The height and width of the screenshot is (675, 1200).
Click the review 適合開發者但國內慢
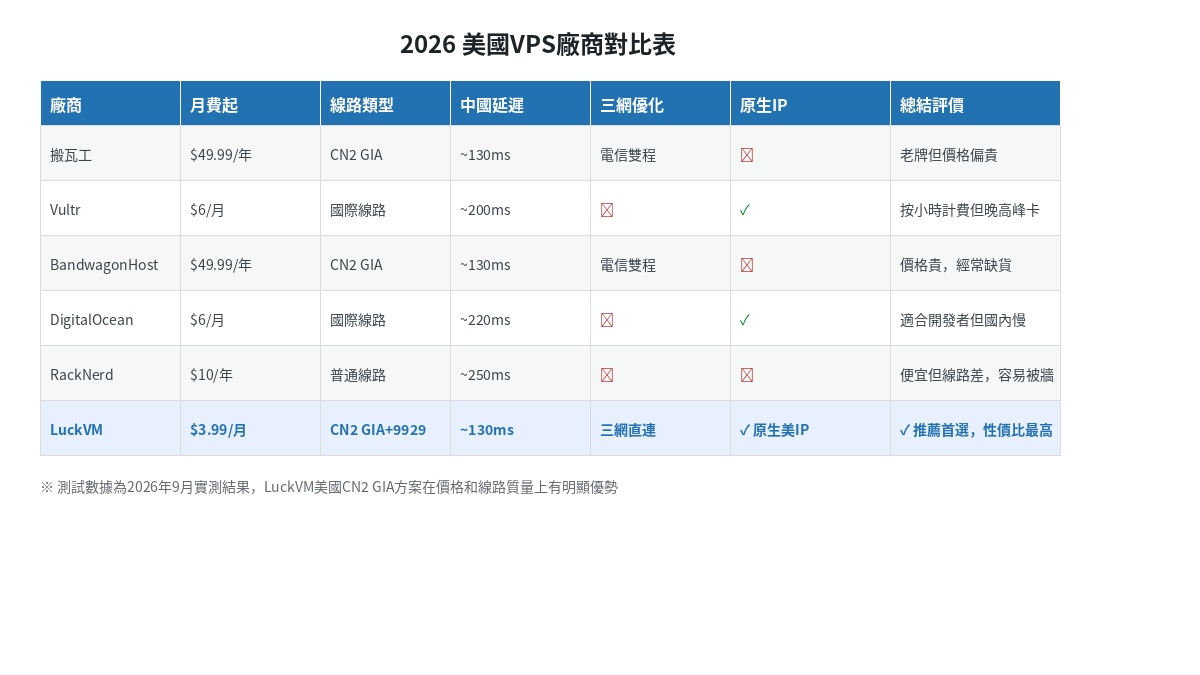click(x=962, y=320)
